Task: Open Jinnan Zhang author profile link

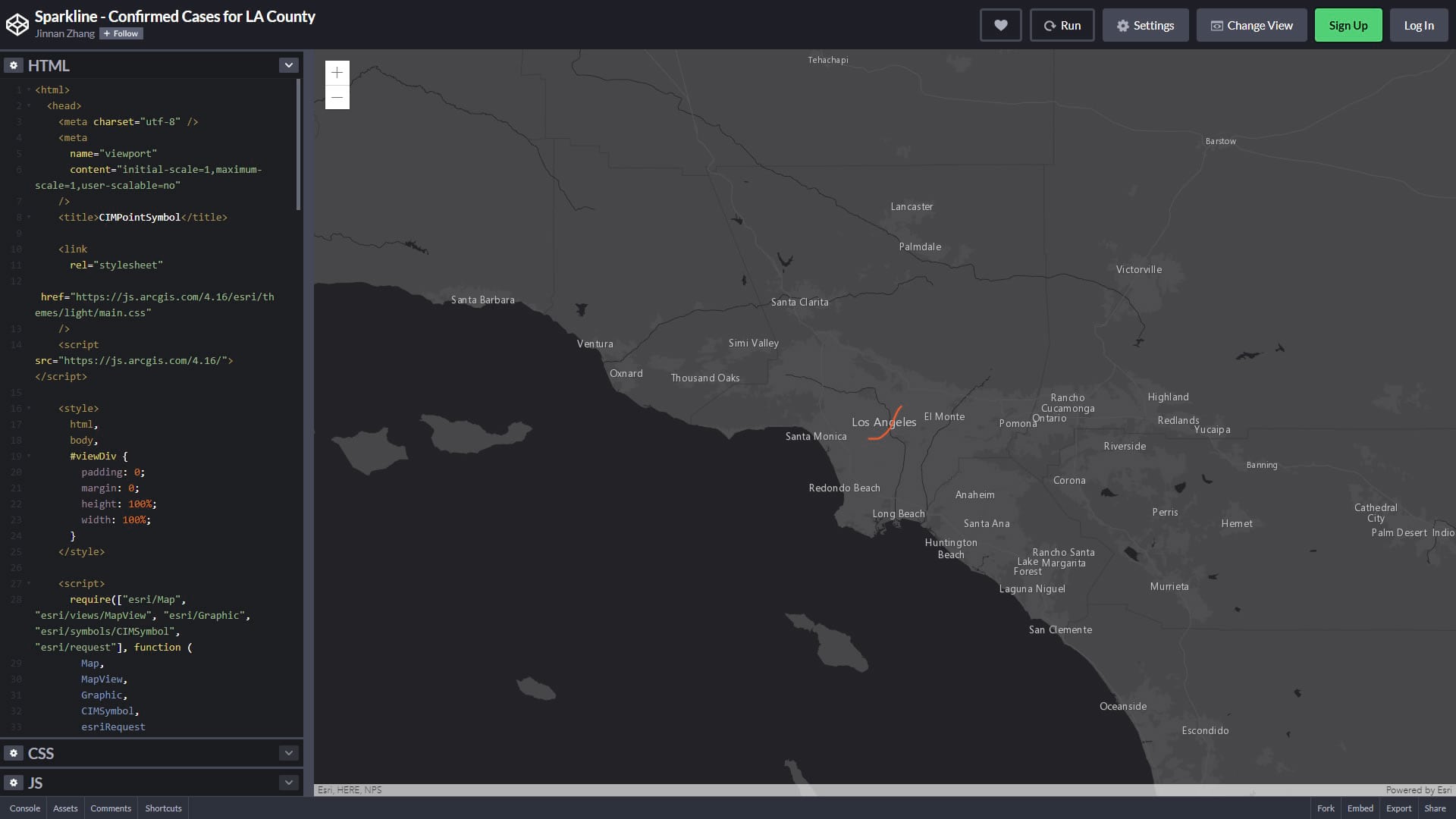Action: click(64, 33)
